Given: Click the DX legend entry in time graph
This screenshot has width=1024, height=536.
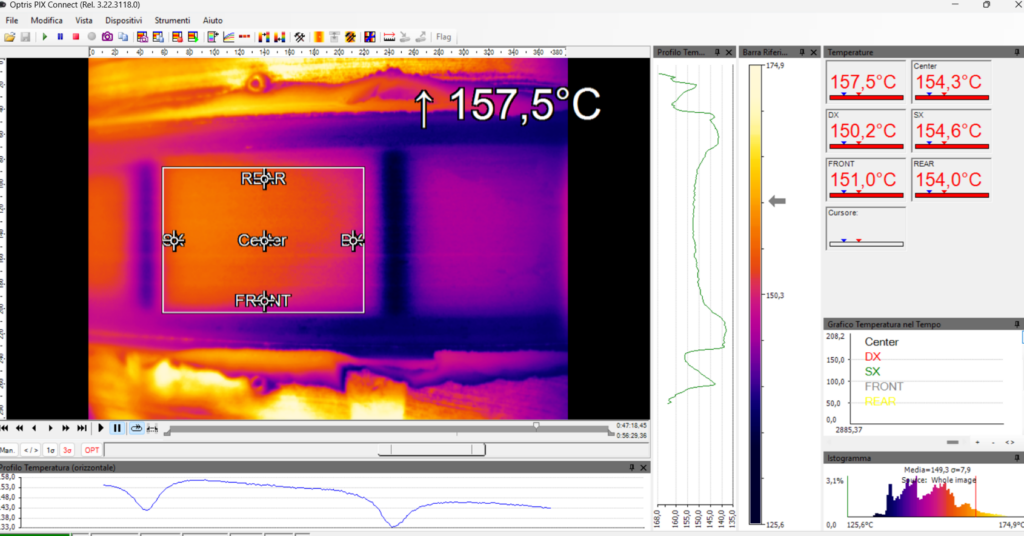Looking at the screenshot, I should click(872, 356).
